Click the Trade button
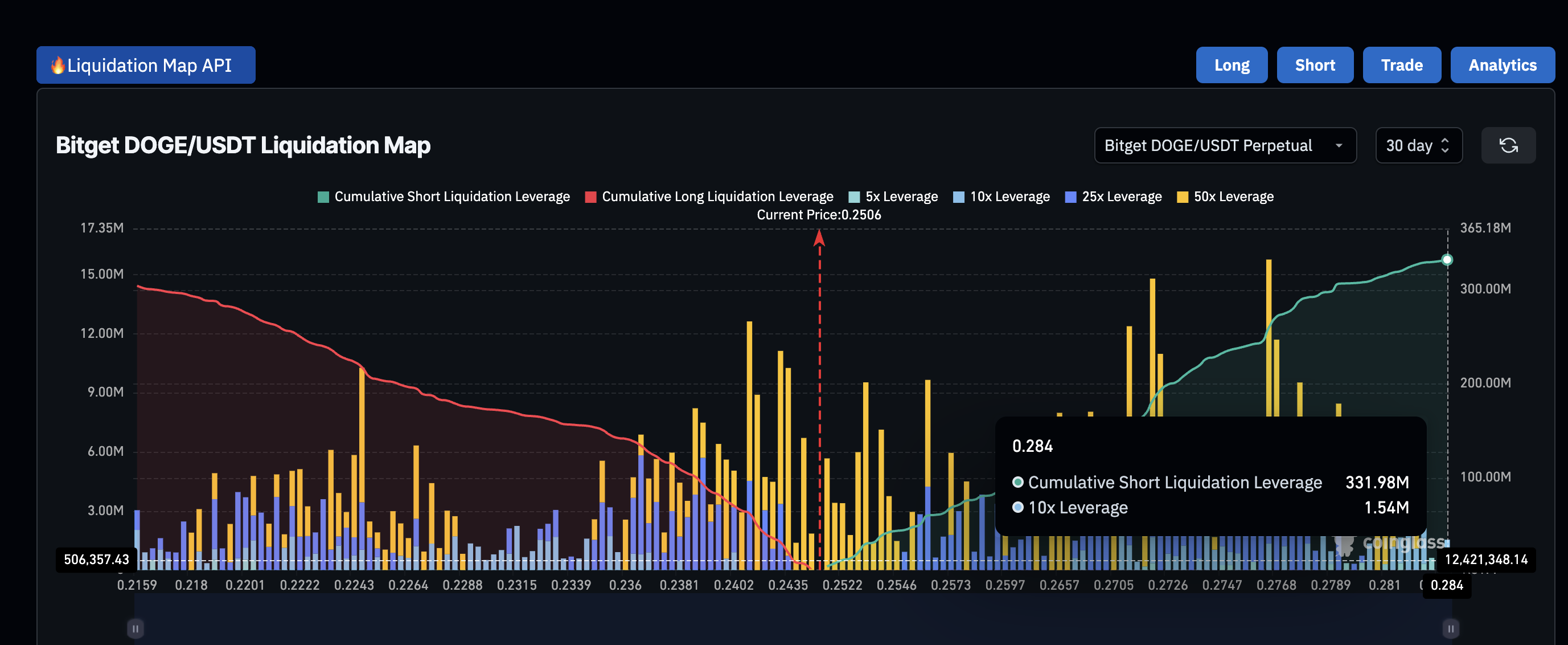The height and width of the screenshot is (645, 1568). tap(1401, 65)
